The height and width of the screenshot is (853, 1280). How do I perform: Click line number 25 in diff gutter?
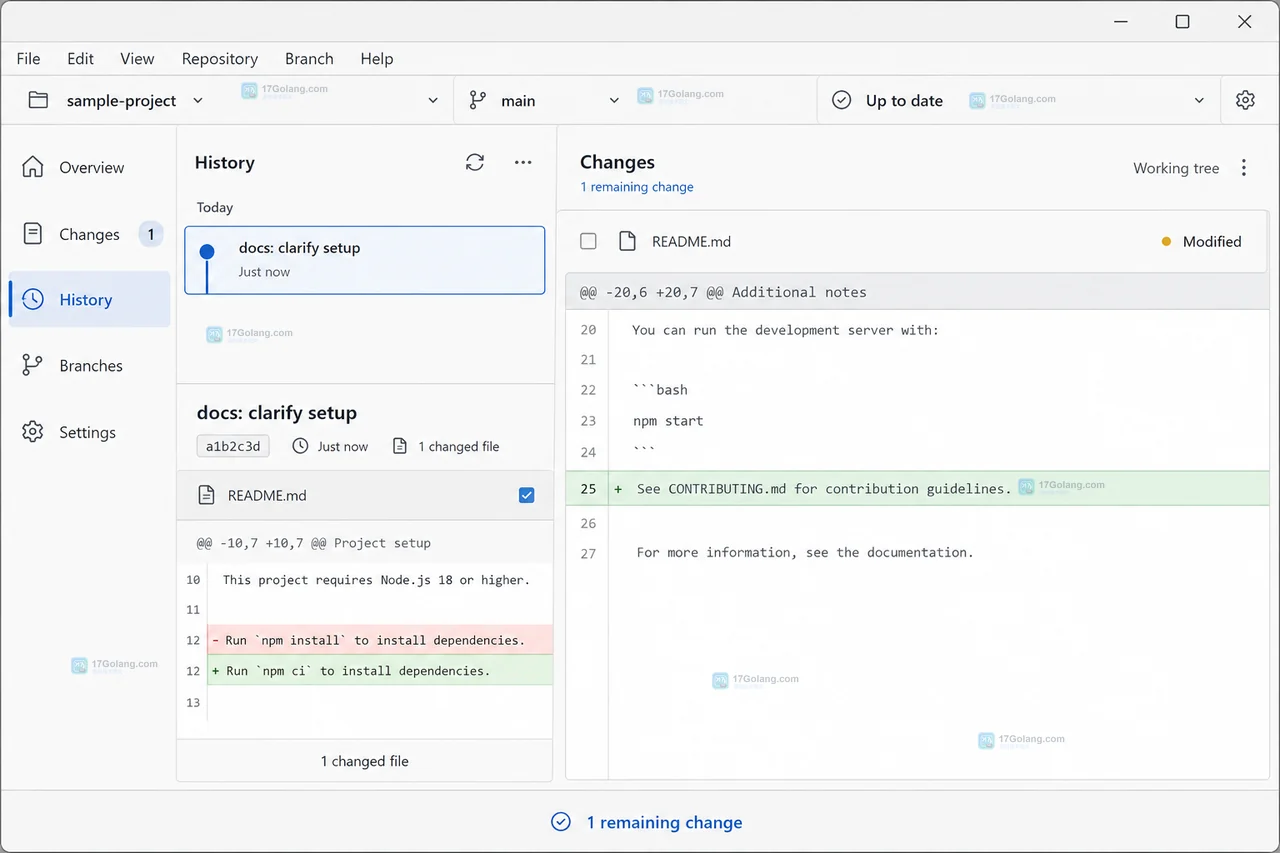tap(588, 489)
